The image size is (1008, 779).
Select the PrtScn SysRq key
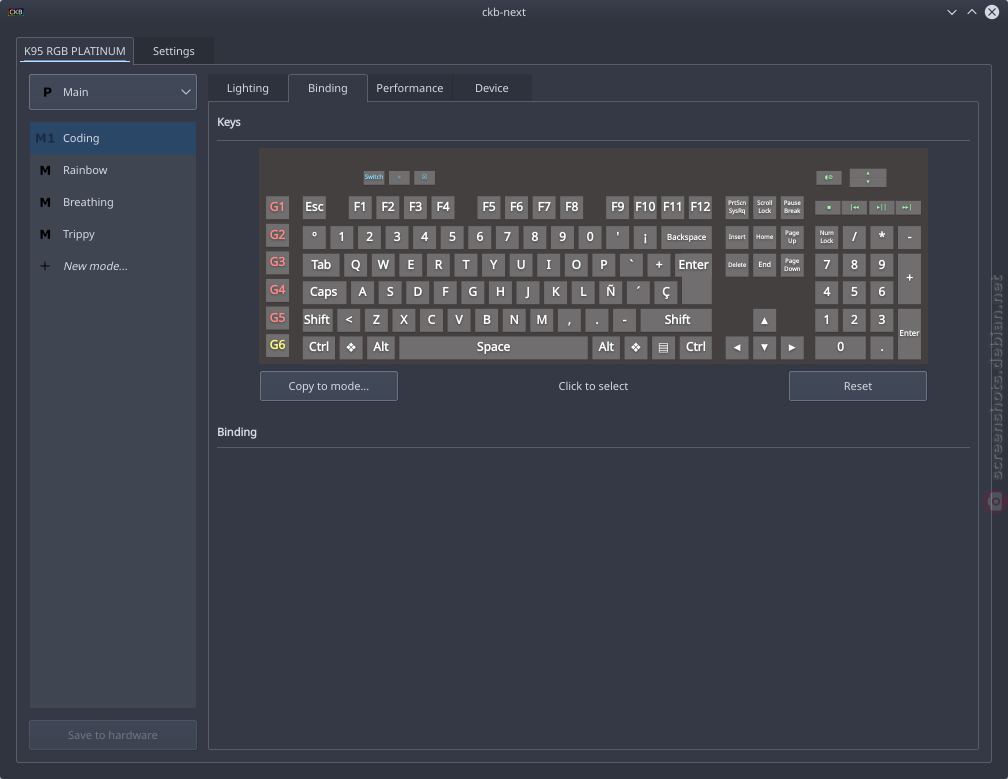click(737, 207)
